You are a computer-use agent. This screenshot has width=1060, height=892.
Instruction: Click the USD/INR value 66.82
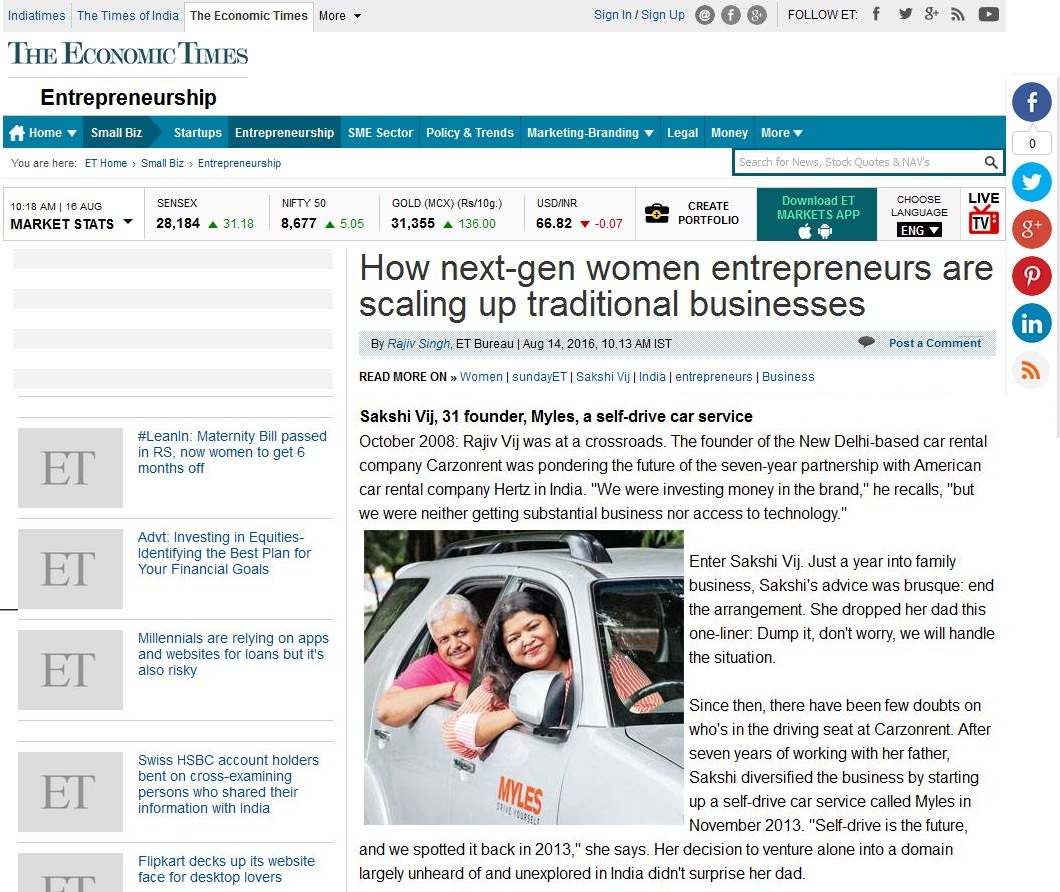554,223
